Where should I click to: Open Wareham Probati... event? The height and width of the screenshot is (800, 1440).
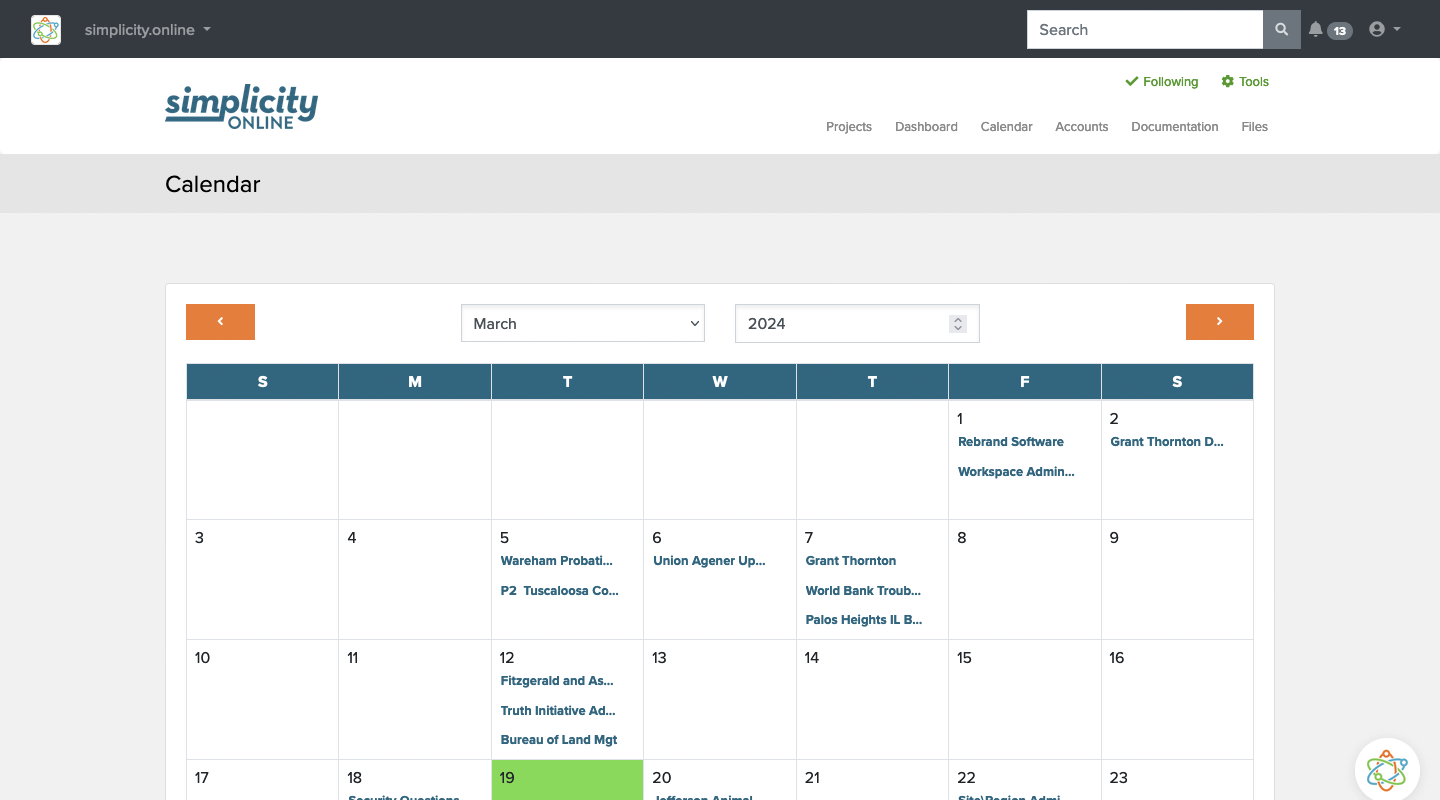click(x=557, y=561)
